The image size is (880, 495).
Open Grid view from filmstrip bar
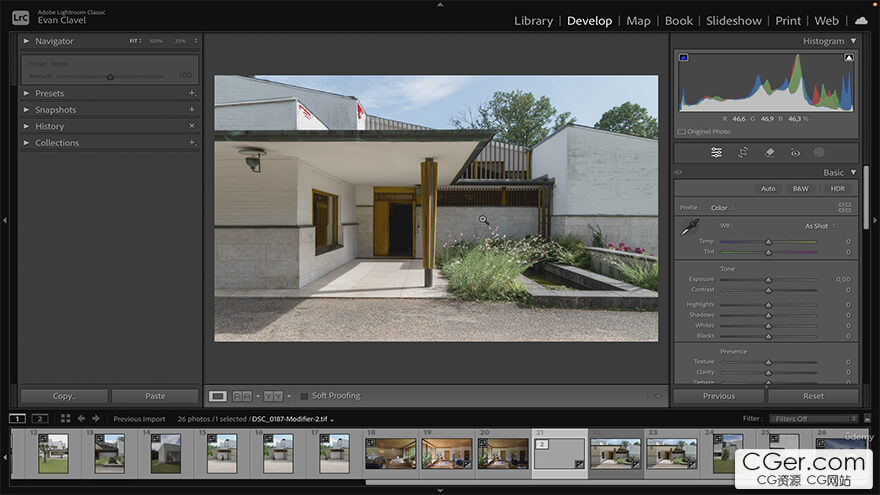66,419
